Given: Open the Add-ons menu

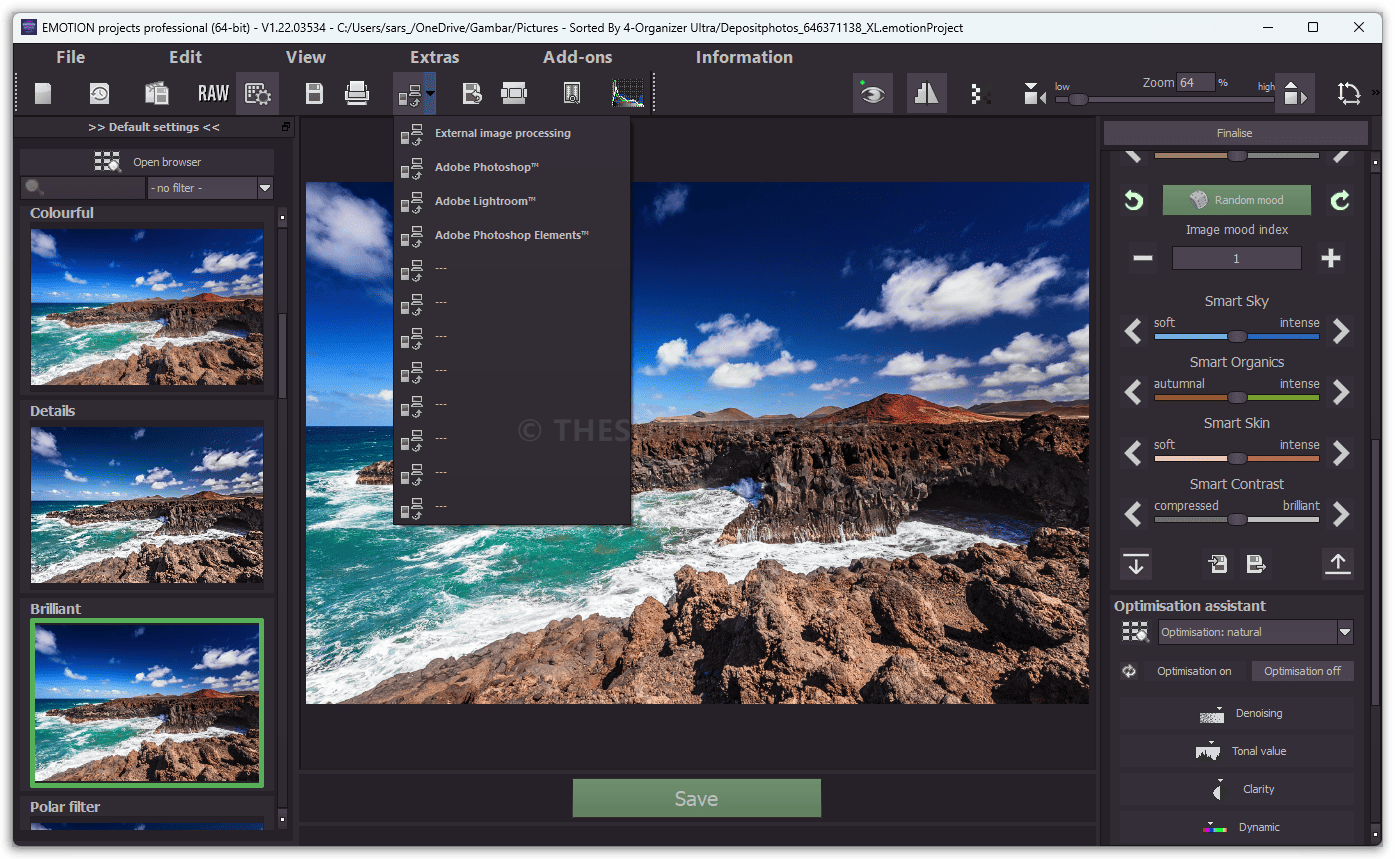Looking at the screenshot, I should (577, 57).
